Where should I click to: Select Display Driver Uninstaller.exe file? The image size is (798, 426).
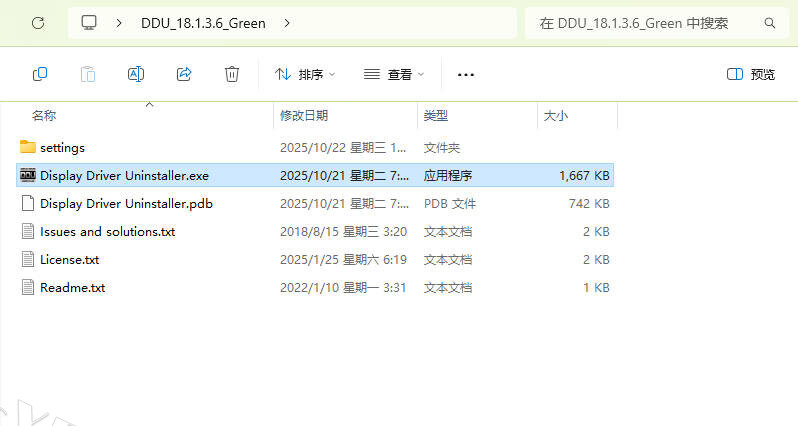pos(124,175)
